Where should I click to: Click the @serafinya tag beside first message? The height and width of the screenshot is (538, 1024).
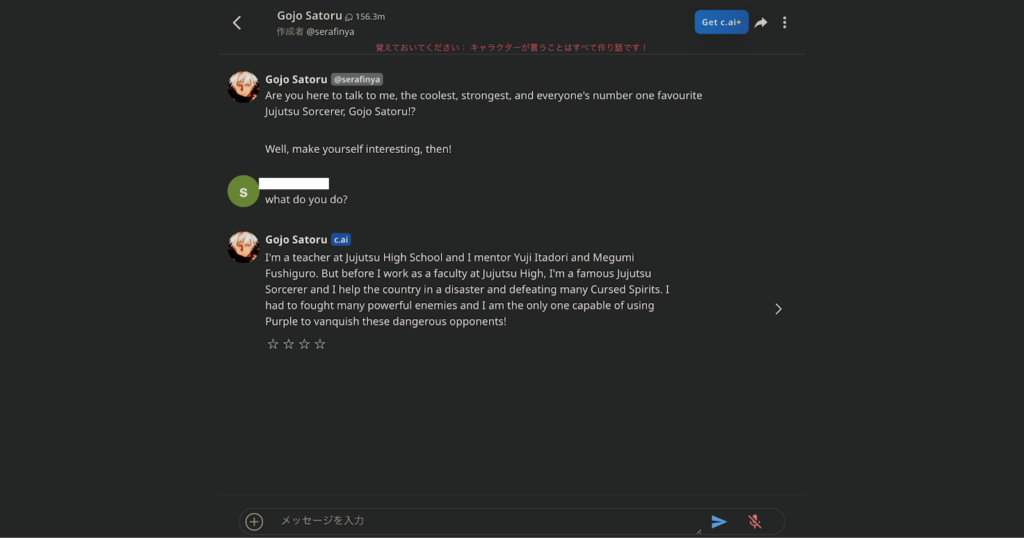357,79
